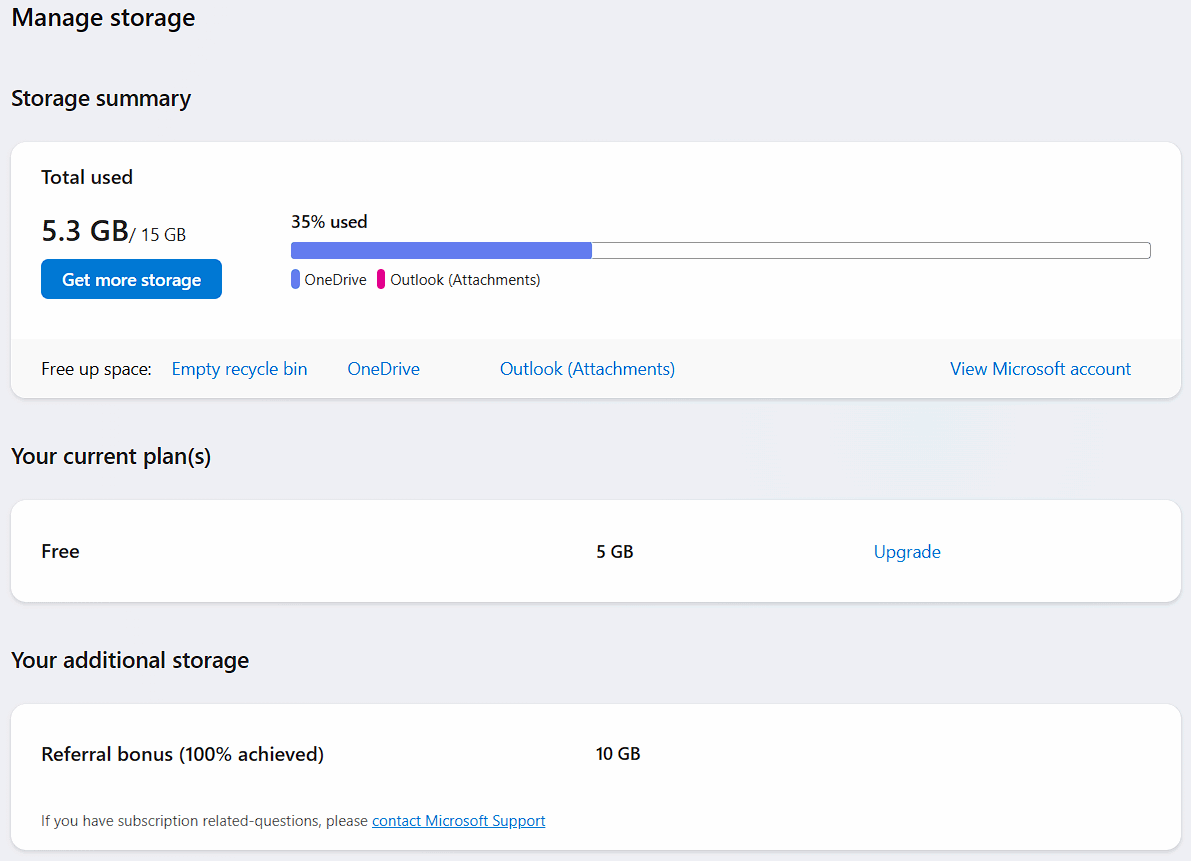Screen dimensions: 1191x861
Task: Click the blue OneDrive legend swatch
Action: click(x=295, y=279)
